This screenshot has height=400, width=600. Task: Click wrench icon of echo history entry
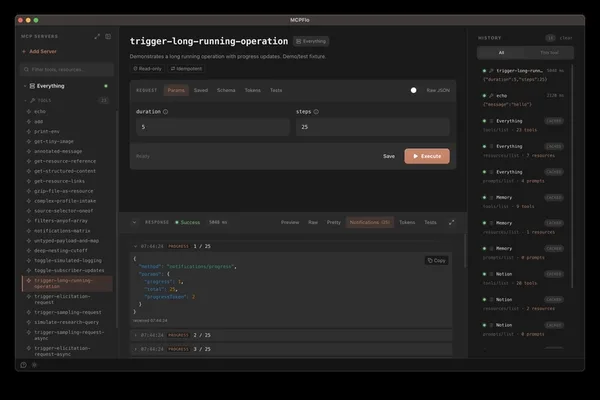pos(491,96)
